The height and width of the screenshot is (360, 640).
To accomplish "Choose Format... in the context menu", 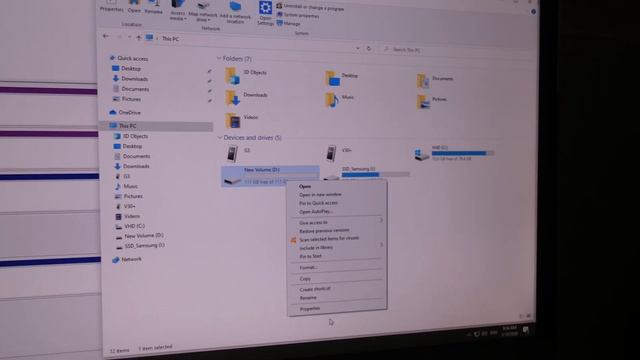I will 309,268.
